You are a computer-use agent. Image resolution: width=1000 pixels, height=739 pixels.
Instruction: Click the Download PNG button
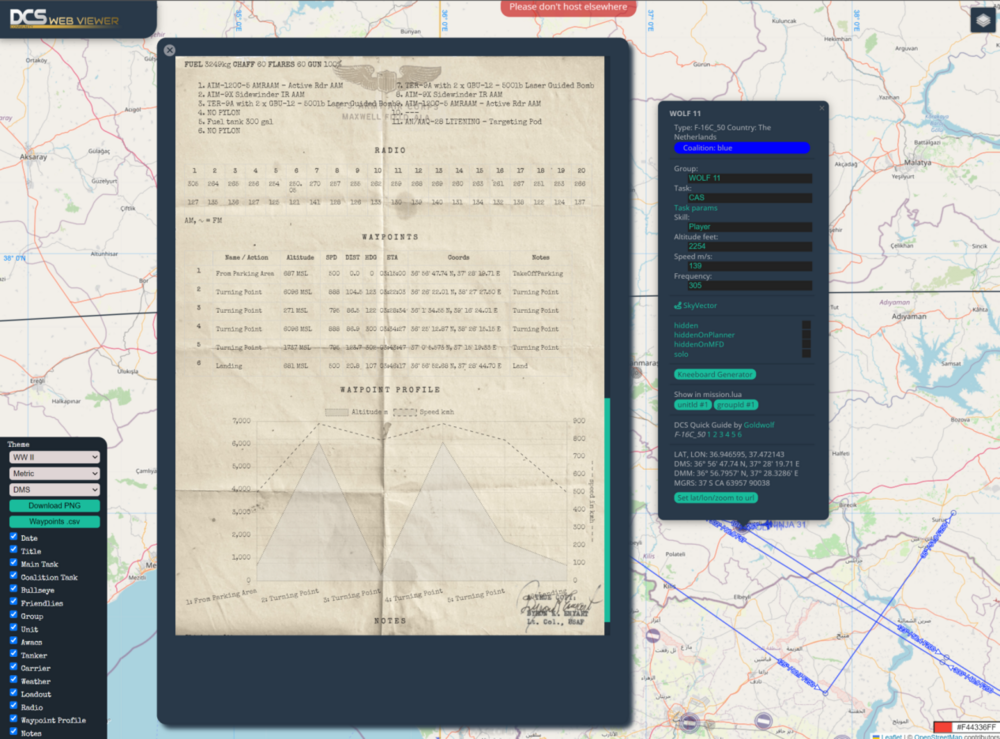(x=54, y=506)
